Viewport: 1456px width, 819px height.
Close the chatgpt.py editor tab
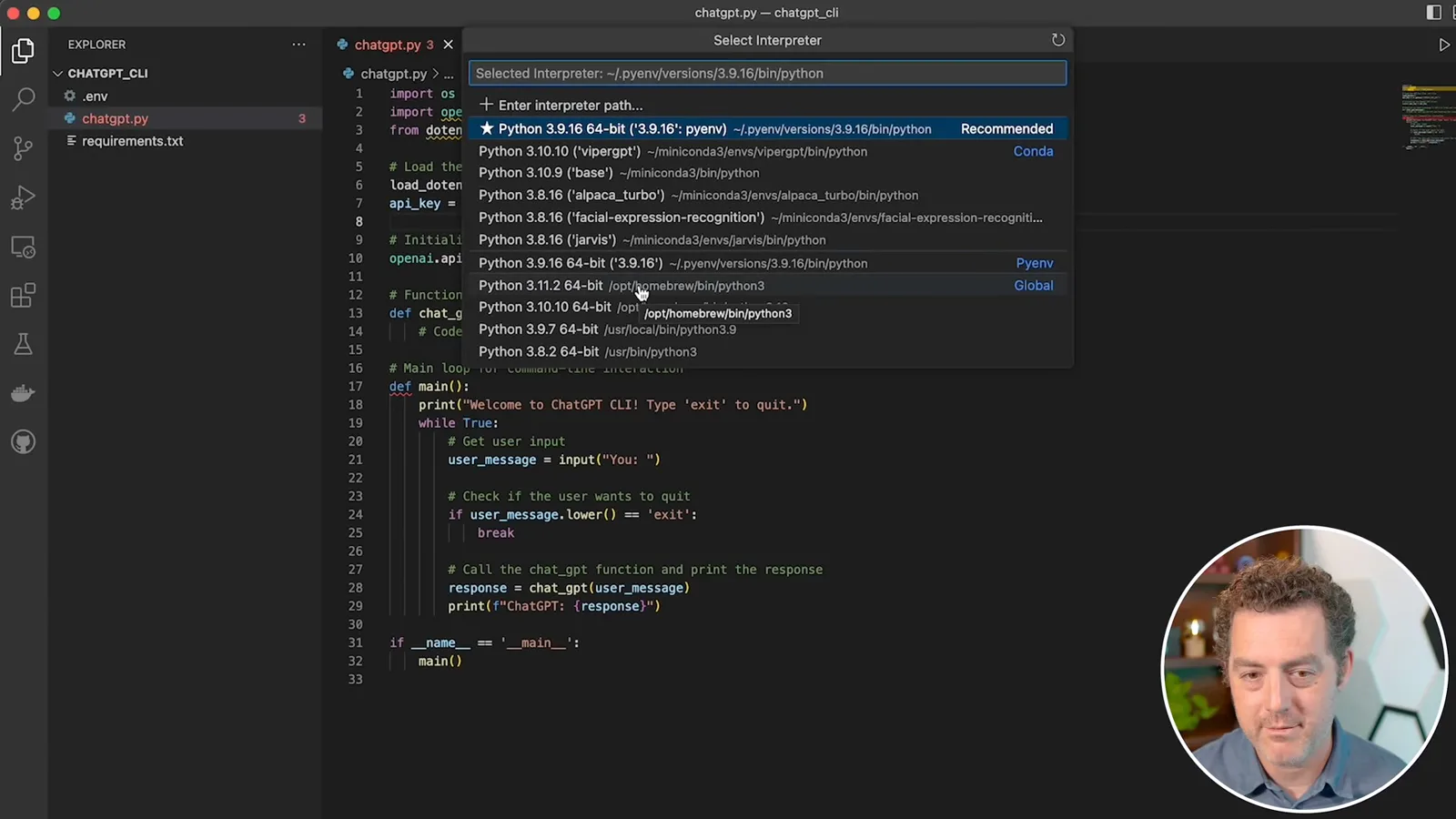448,45
